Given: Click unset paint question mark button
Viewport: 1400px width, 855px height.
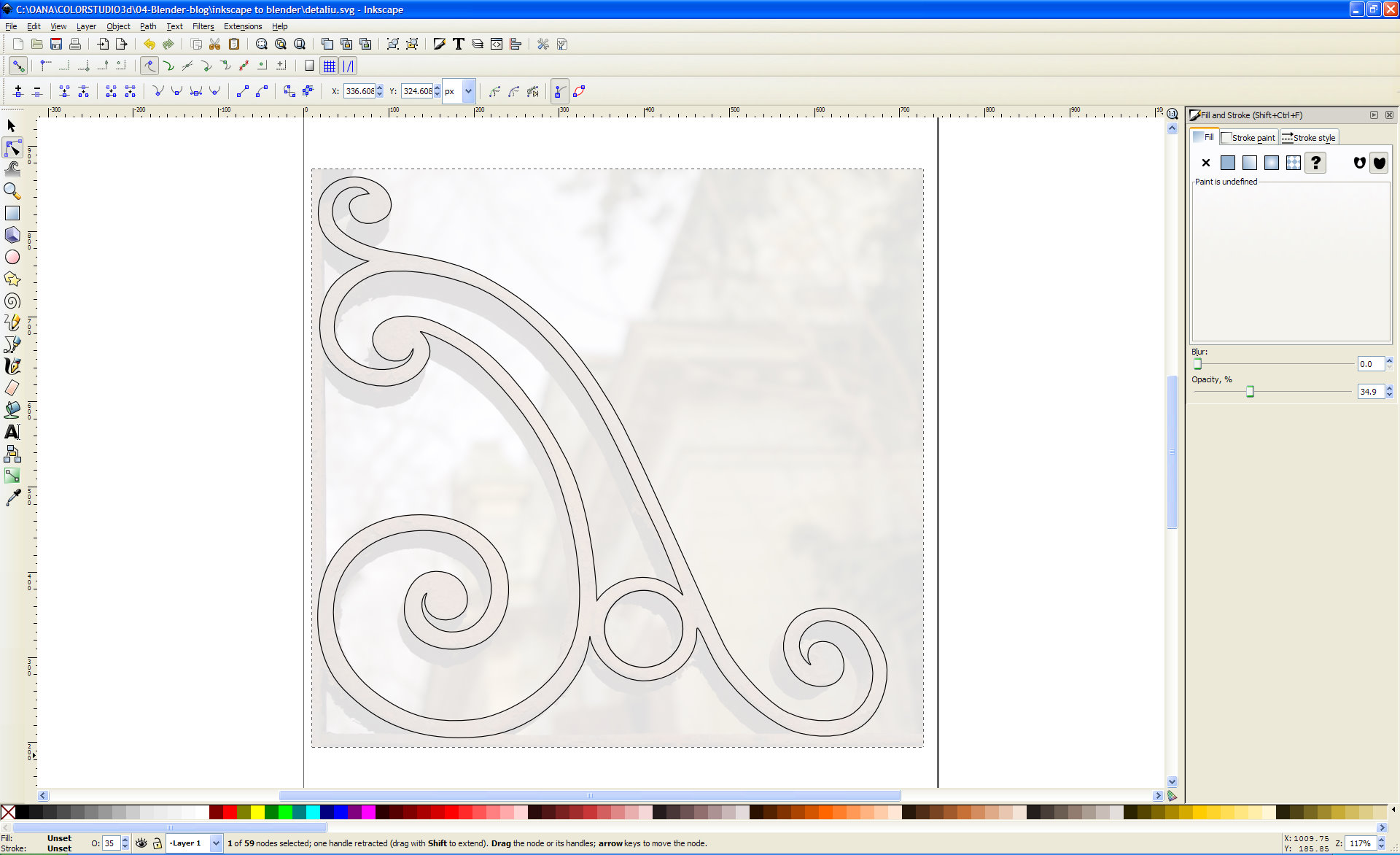Looking at the screenshot, I should click(x=1315, y=163).
